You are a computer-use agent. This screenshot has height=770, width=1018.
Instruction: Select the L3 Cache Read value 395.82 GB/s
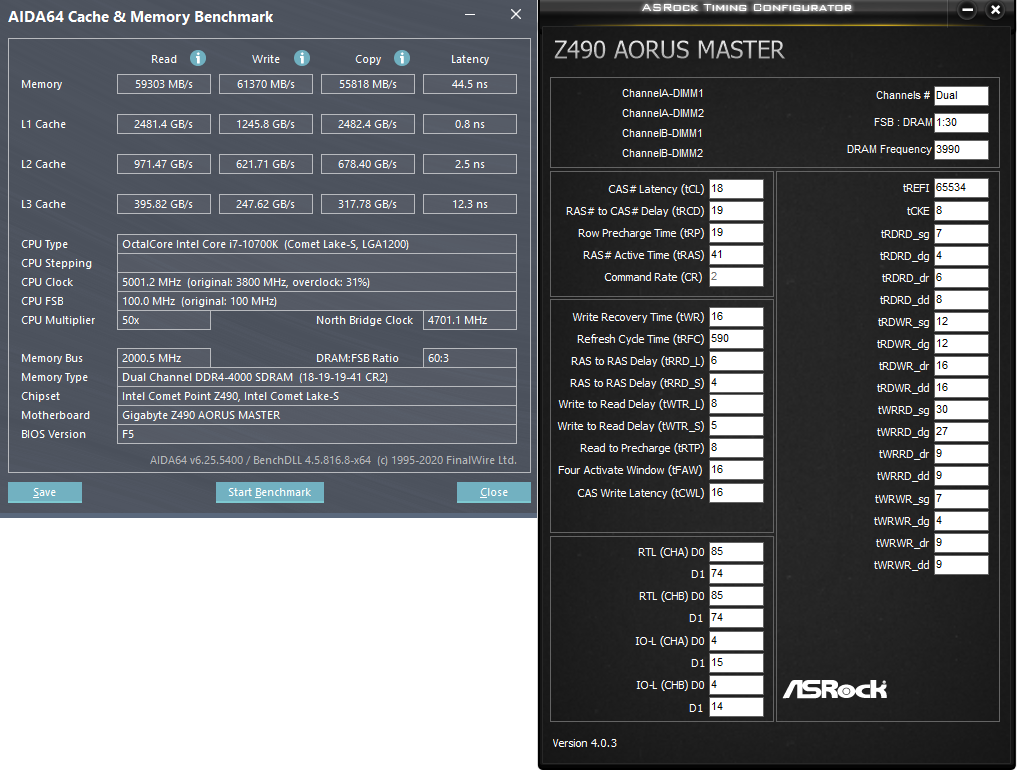(164, 204)
